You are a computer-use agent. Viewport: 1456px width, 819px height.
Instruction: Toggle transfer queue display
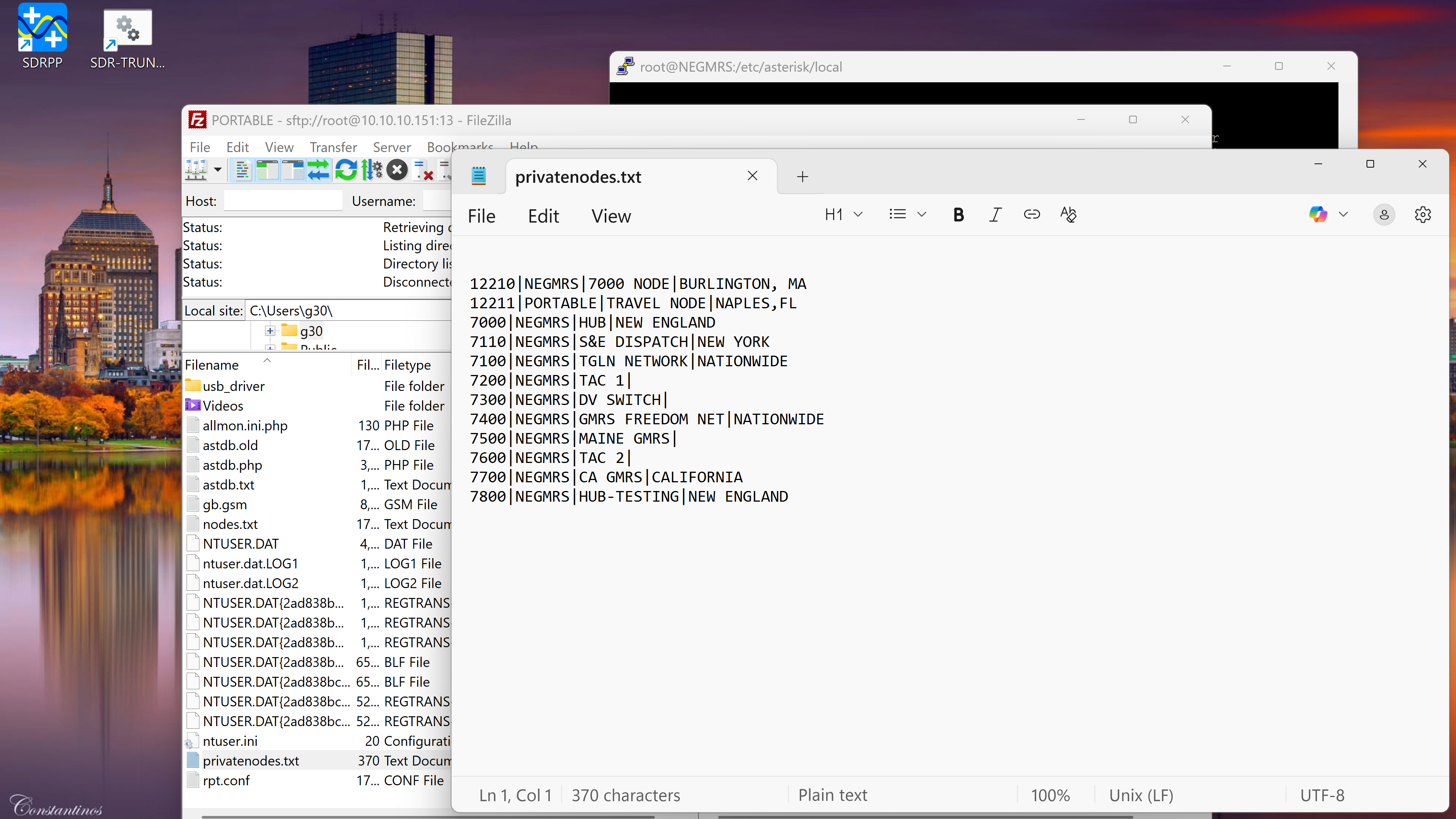click(x=318, y=169)
